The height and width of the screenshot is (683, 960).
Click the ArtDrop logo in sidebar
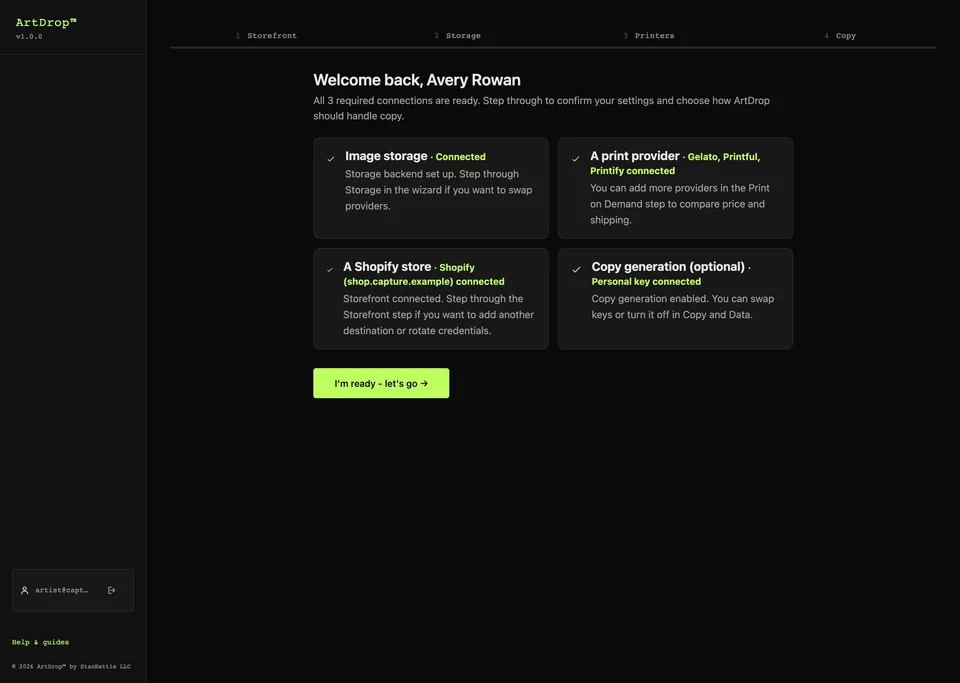(46, 23)
